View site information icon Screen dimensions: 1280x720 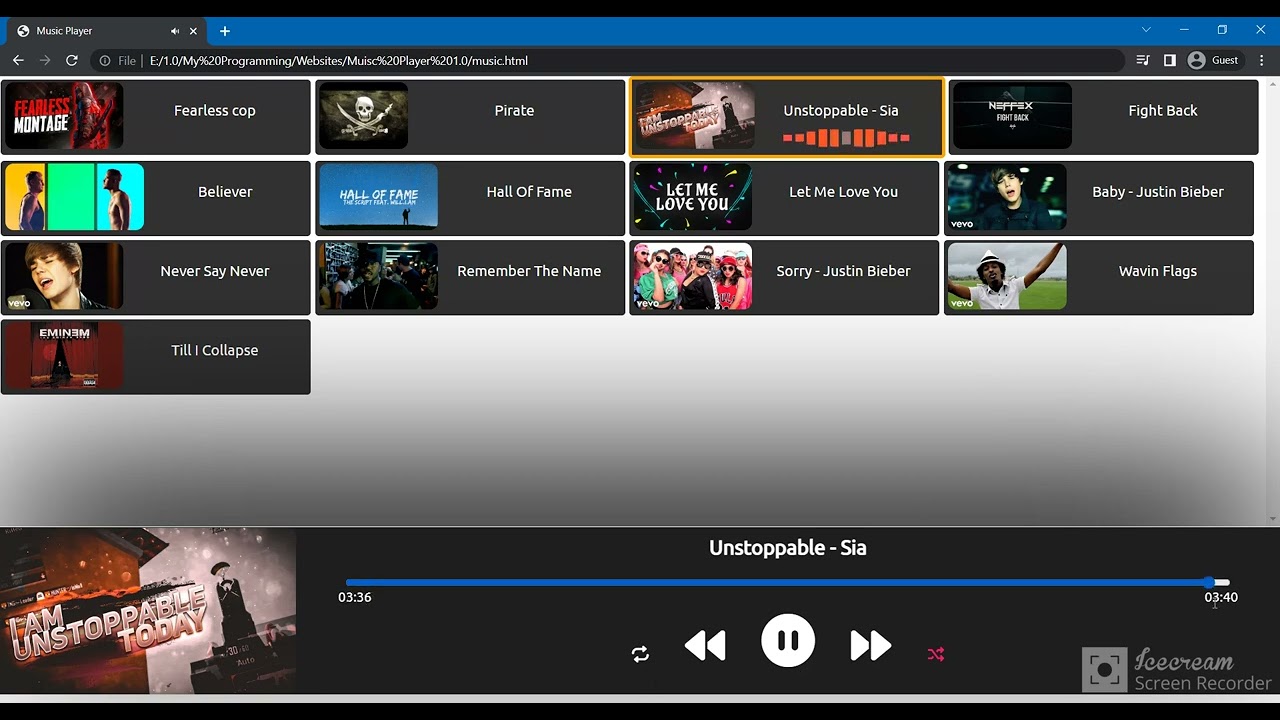point(105,61)
